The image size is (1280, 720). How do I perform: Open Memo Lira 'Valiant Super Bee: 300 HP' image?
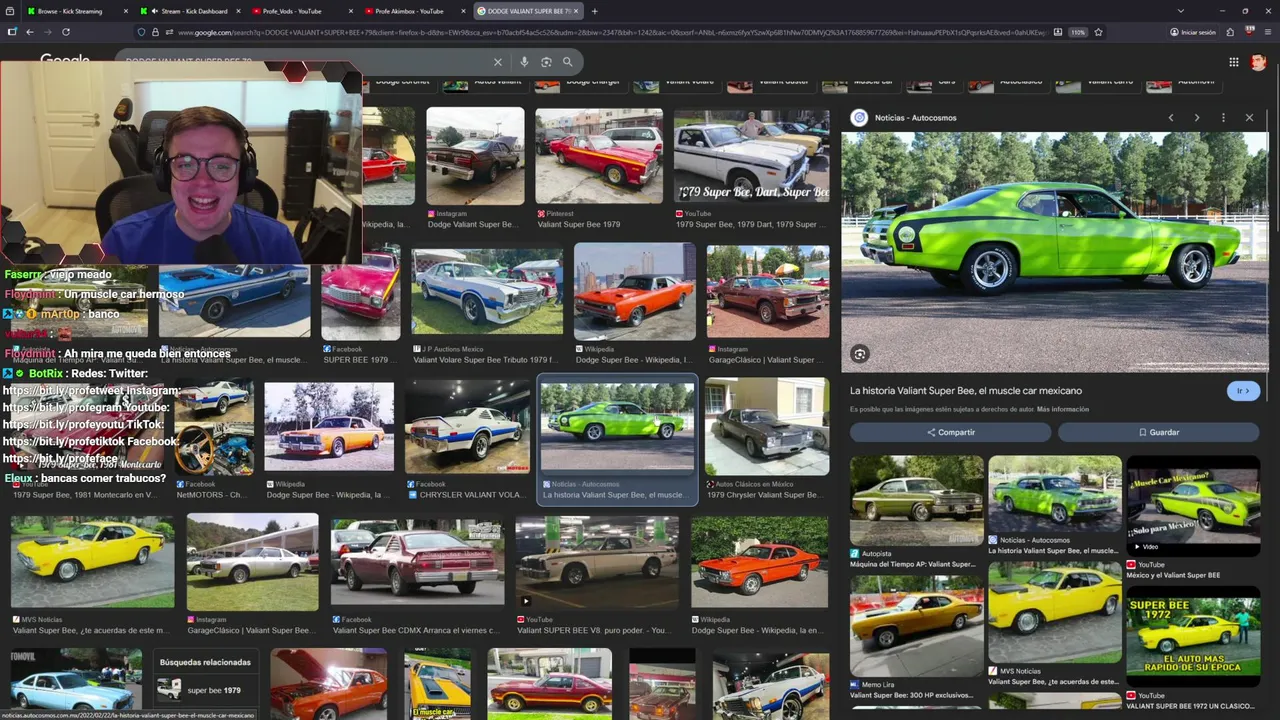coord(916,626)
